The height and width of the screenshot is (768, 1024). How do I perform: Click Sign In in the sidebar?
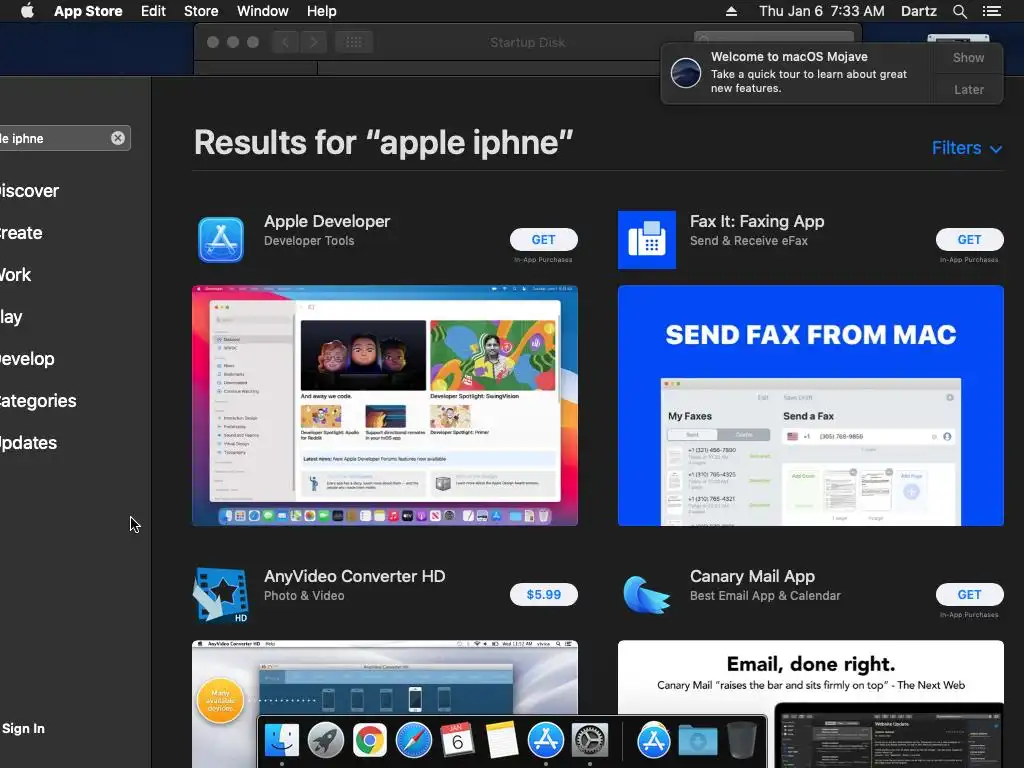coord(23,728)
